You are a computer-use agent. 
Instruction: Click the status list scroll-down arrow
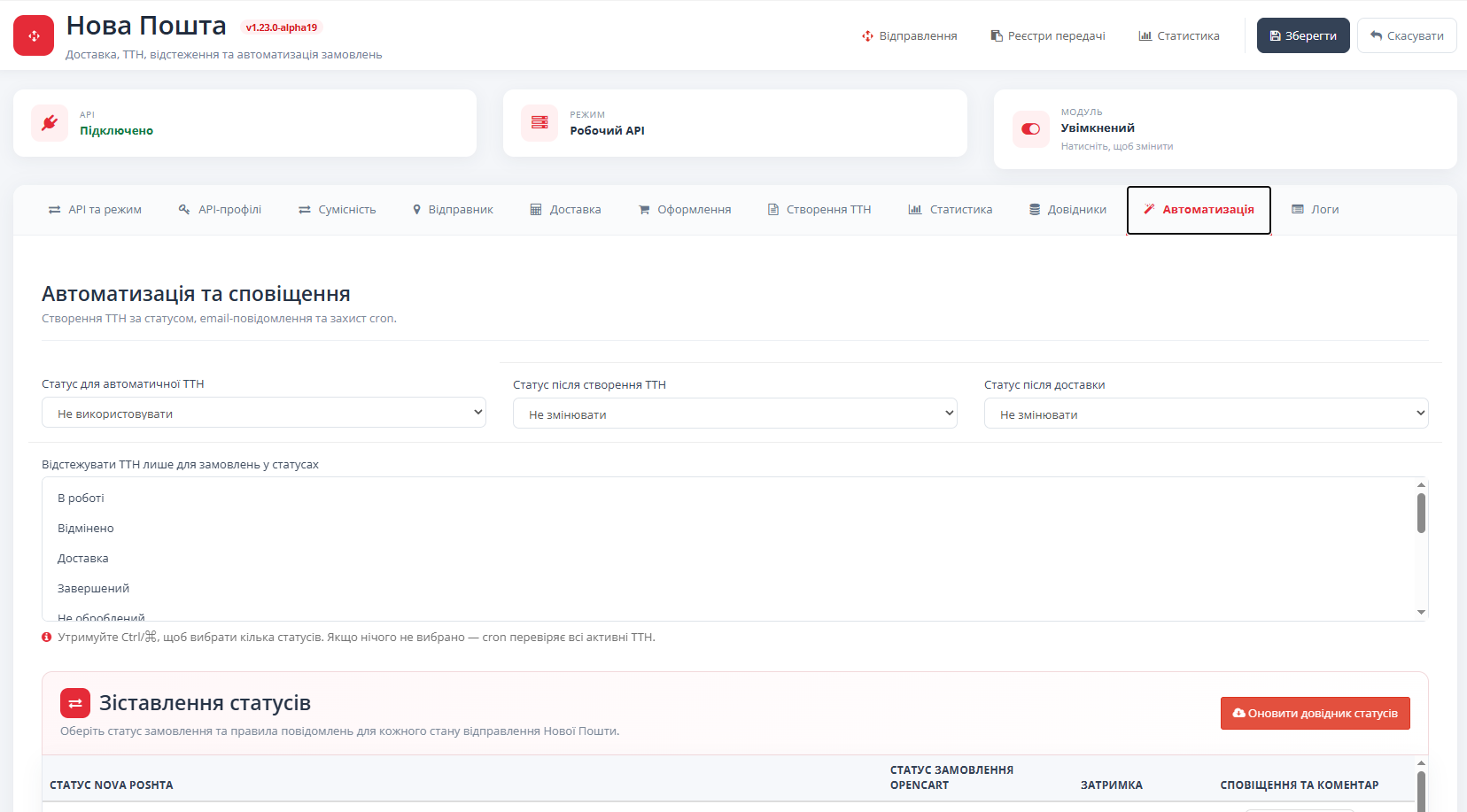point(1421,613)
